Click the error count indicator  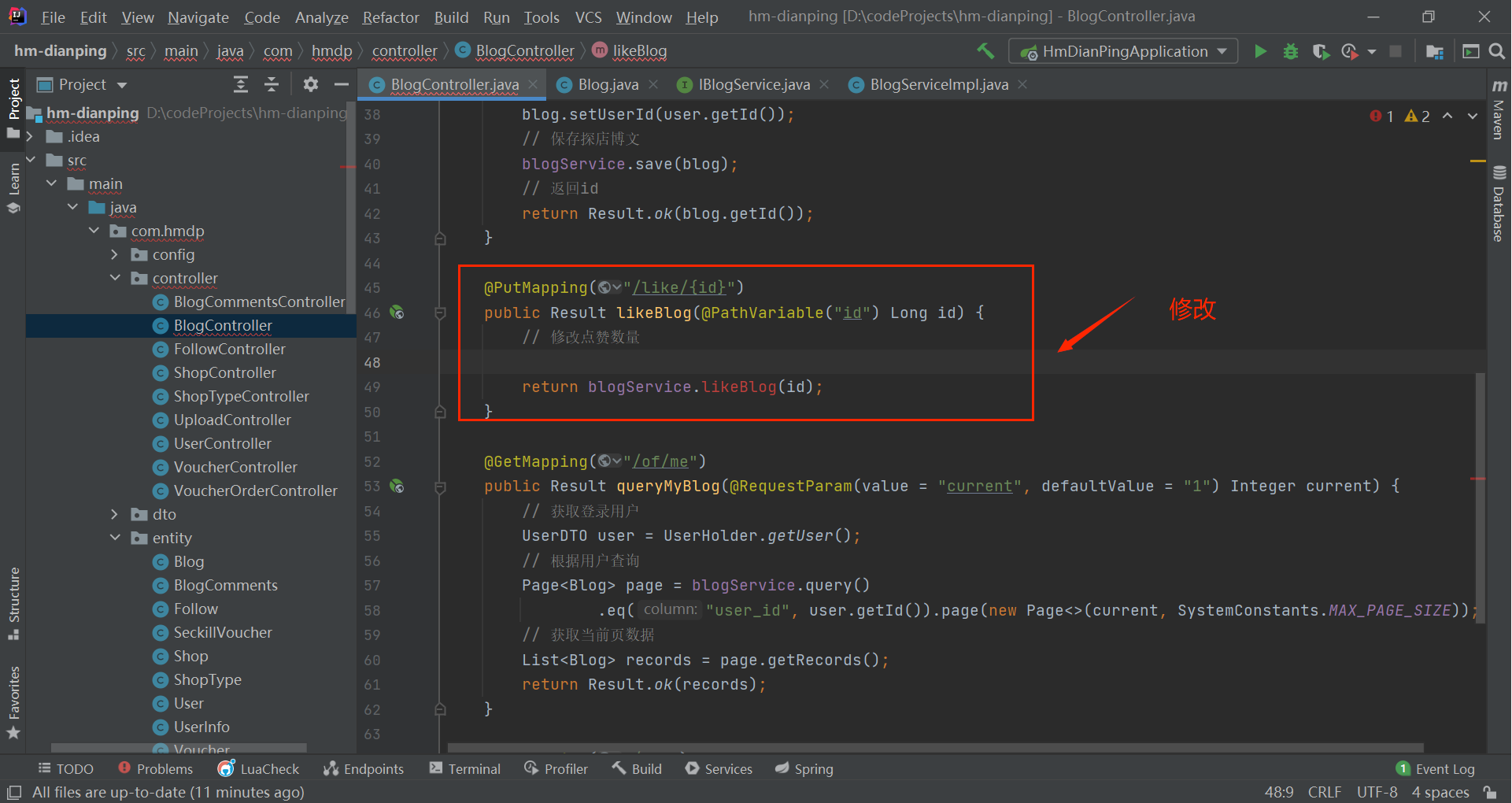pyautogui.click(x=1382, y=116)
